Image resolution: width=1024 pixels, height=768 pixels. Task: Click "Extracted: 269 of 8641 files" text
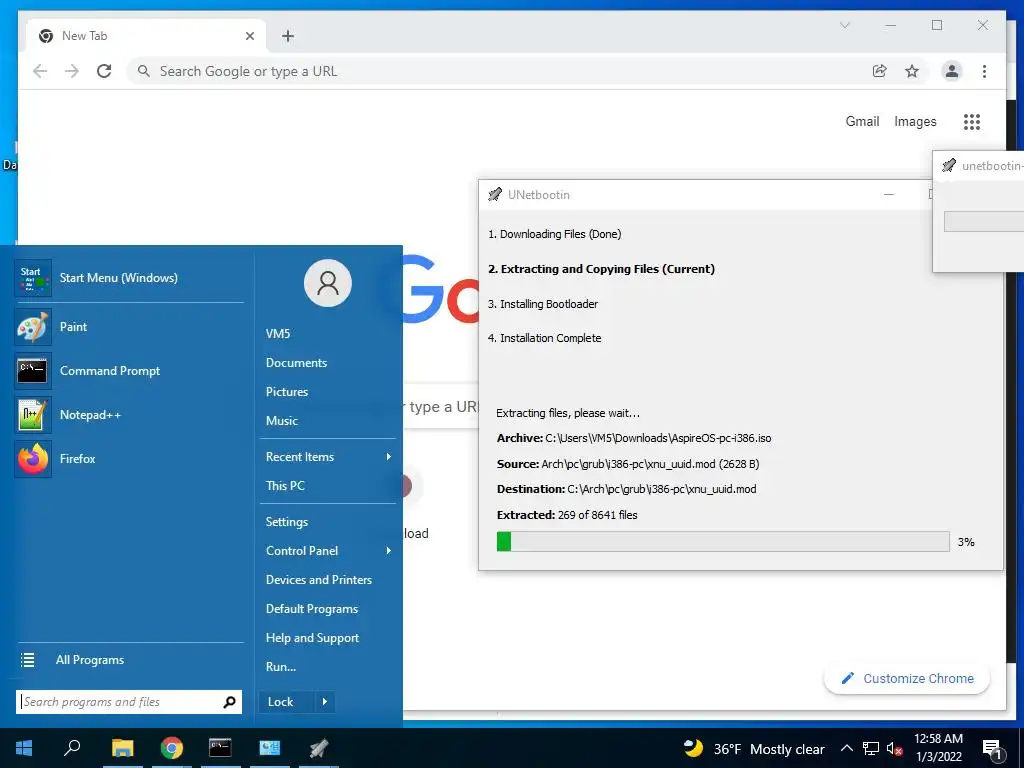click(567, 515)
